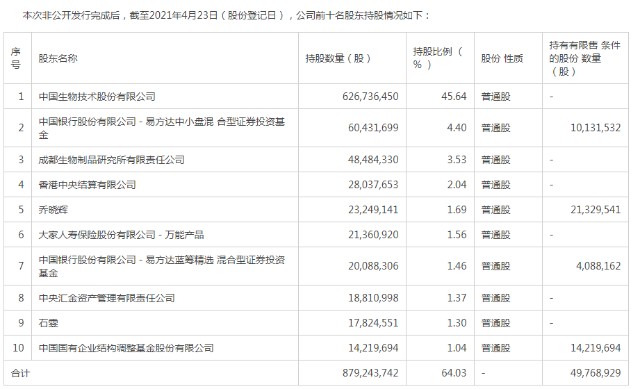Click the percentage value 1.56
Image resolution: width=640 pixels, height=389 pixels.
(457, 234)
